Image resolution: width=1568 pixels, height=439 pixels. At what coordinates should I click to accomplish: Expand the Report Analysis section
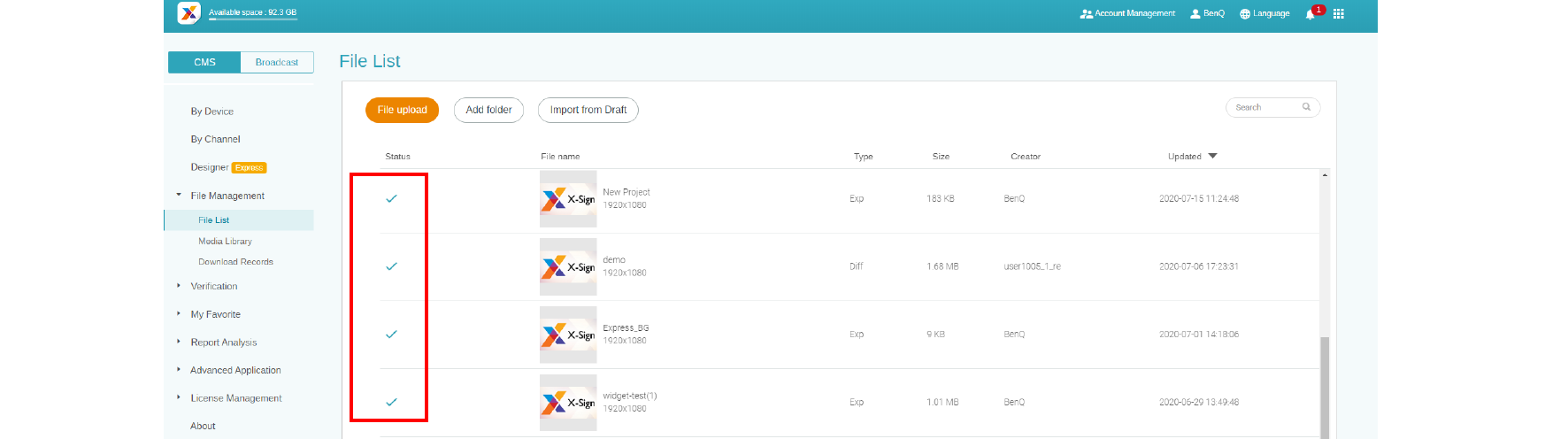point(179,342)
